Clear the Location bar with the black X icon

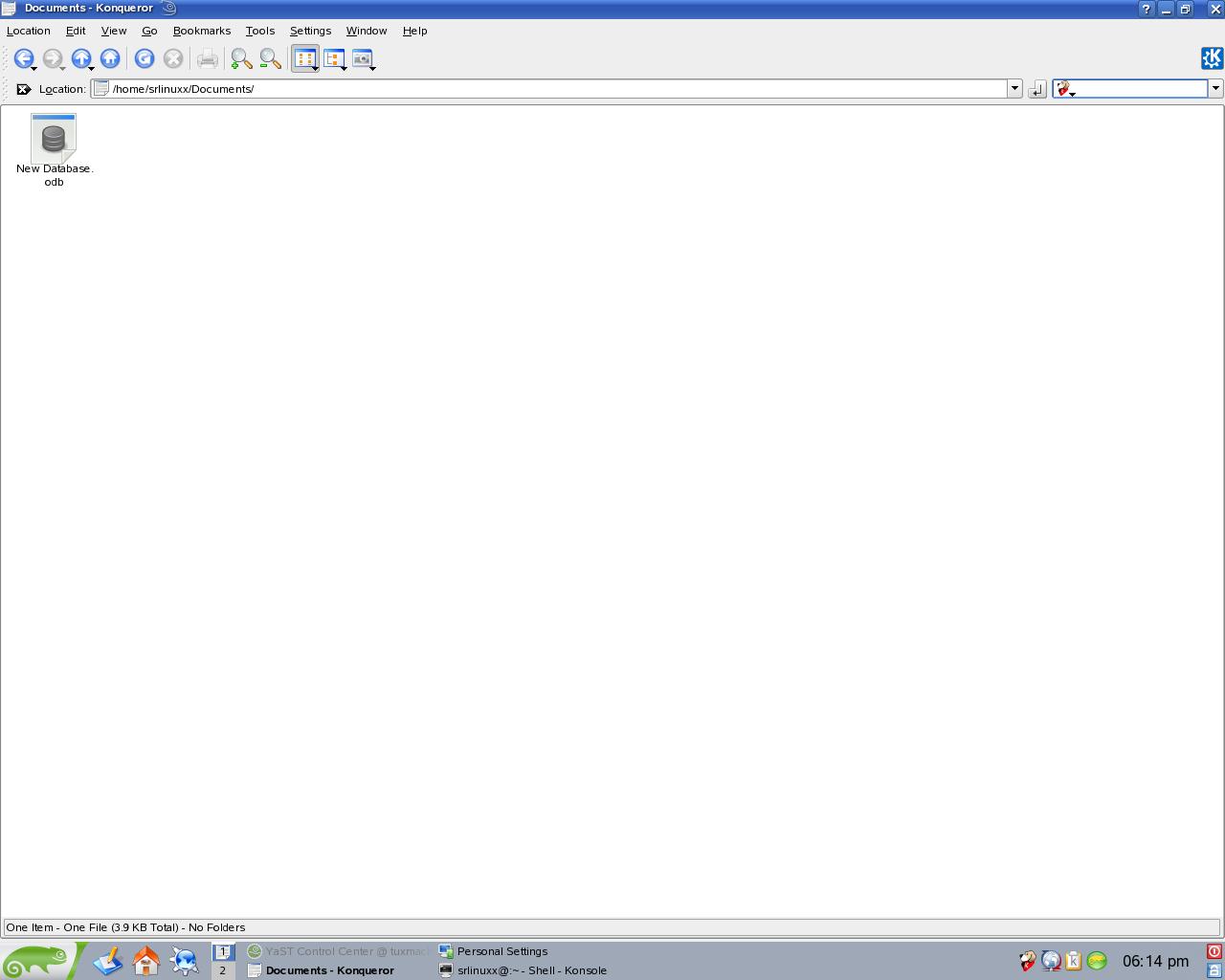tap(24, 89)
